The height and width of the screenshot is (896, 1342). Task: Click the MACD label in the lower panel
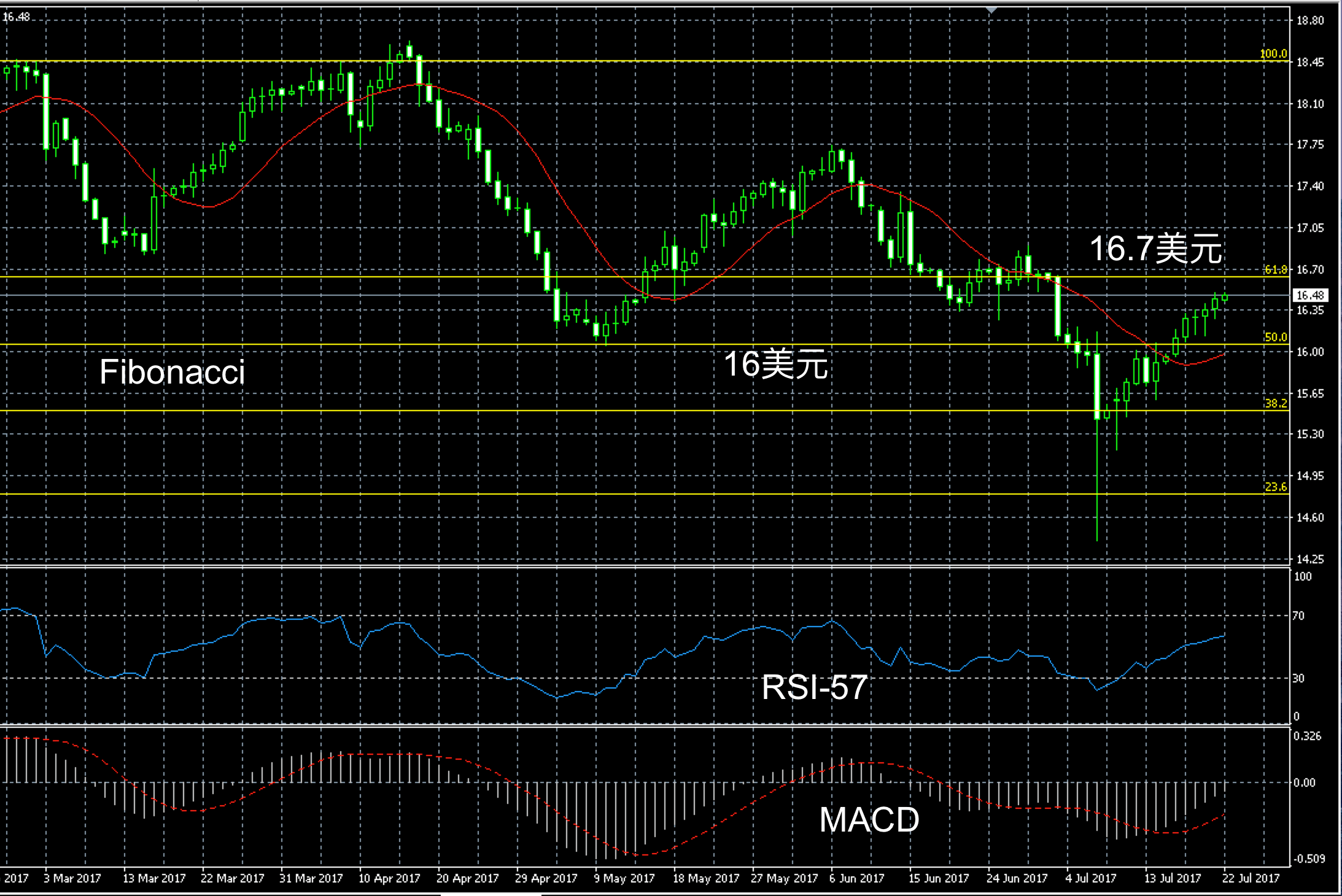pos(869,820)
